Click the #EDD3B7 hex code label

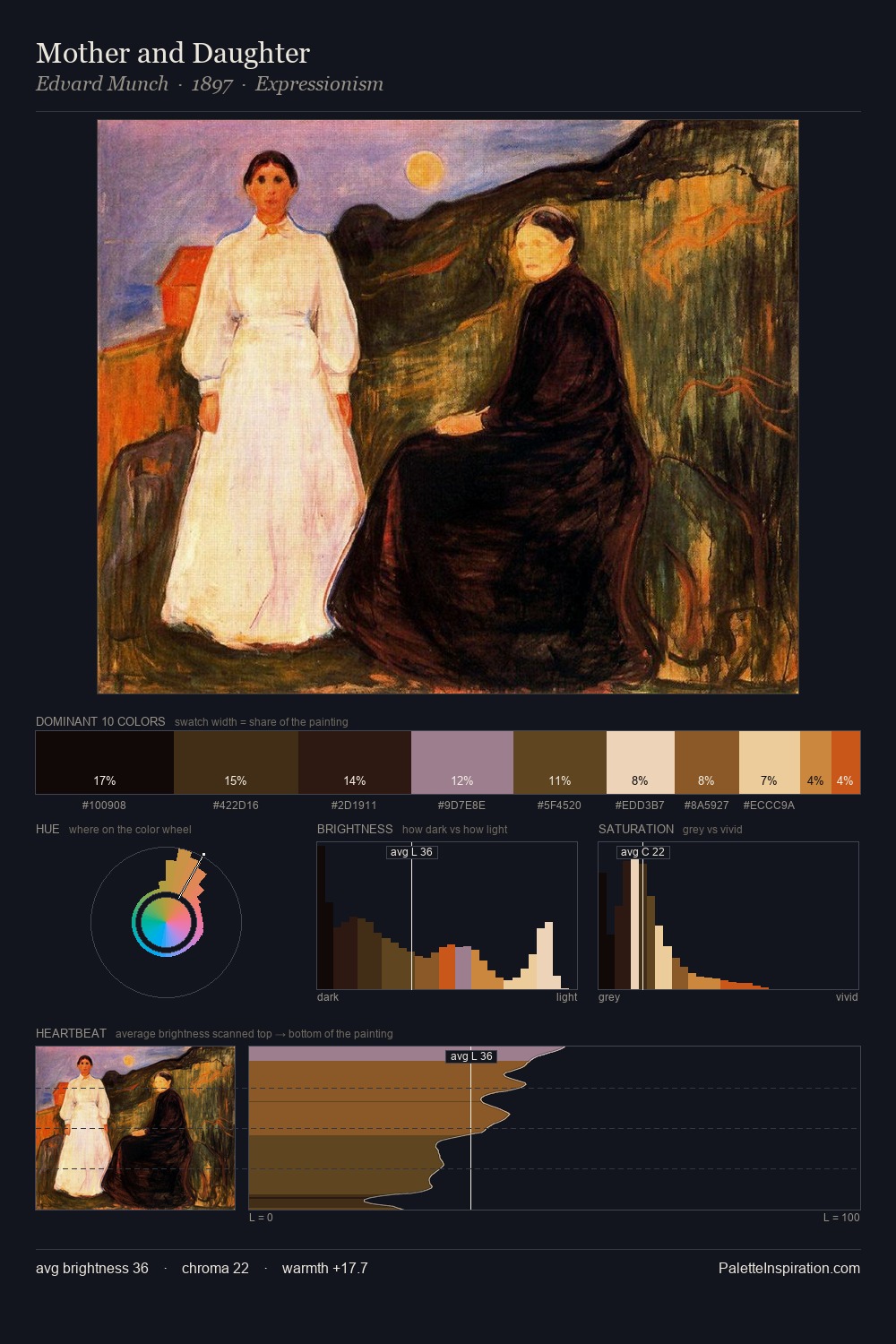(640, 806)
